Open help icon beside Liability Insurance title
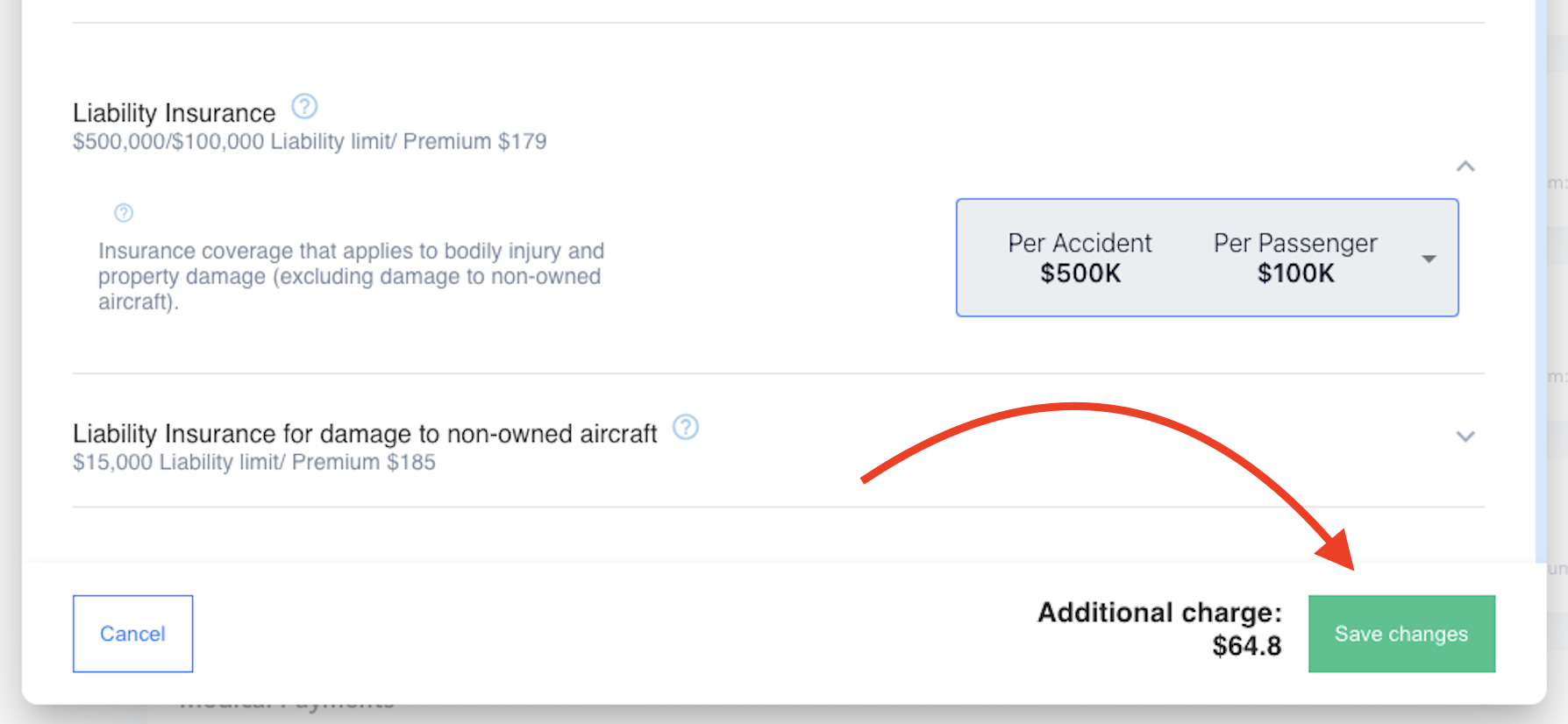 (304, 107)
